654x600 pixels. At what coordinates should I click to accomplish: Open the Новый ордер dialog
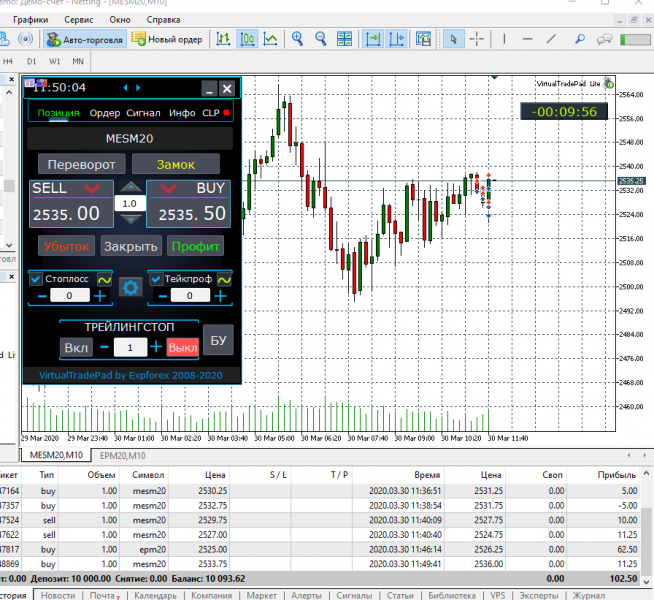tap(167, 40)
